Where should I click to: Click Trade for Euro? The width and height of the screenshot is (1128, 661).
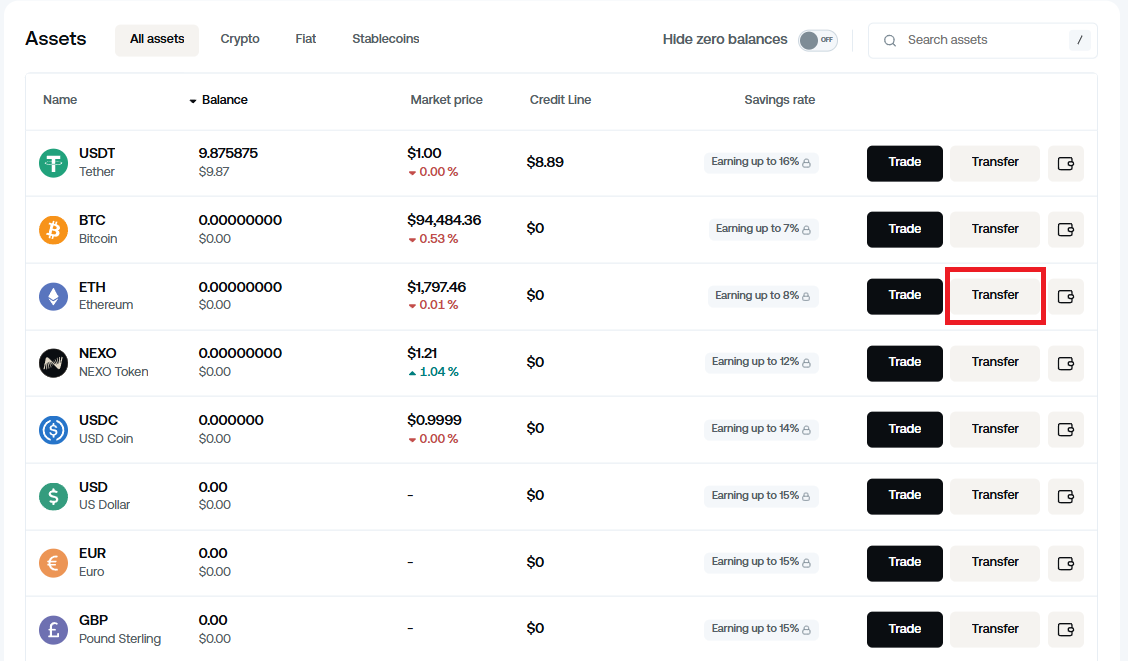904,563
